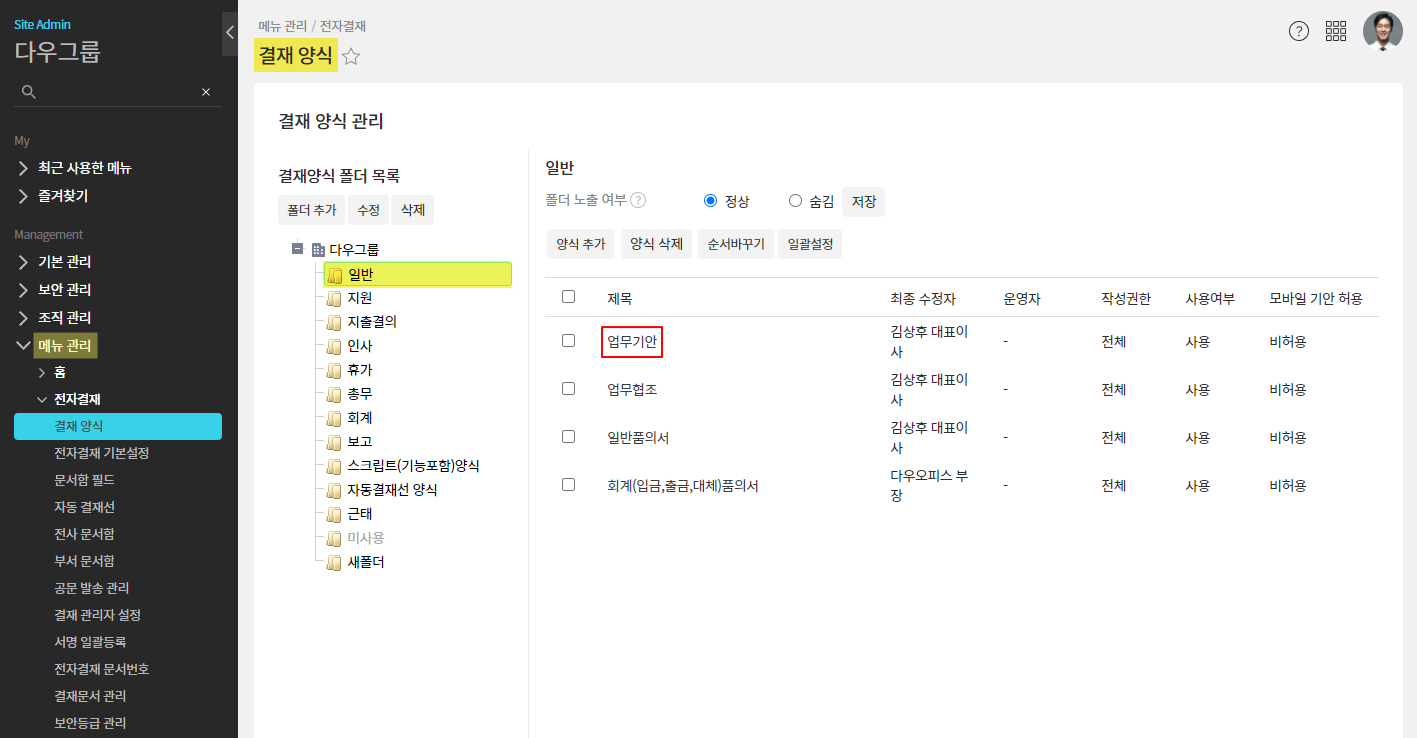Select the 숨김 radio button

pos(796,200)
